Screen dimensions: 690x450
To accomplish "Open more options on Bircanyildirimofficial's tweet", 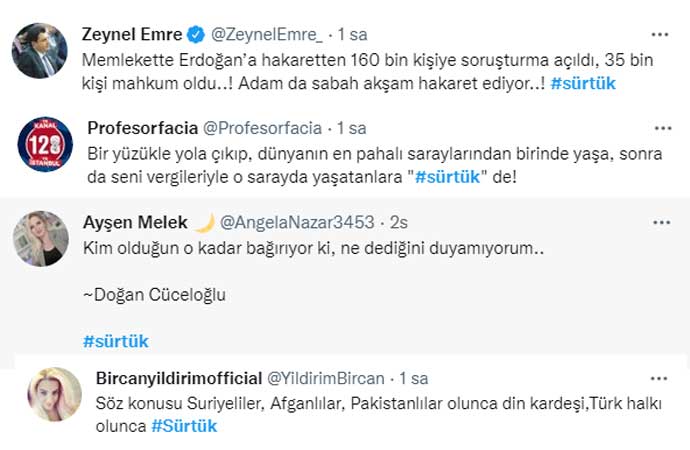I will click(659, 378).
